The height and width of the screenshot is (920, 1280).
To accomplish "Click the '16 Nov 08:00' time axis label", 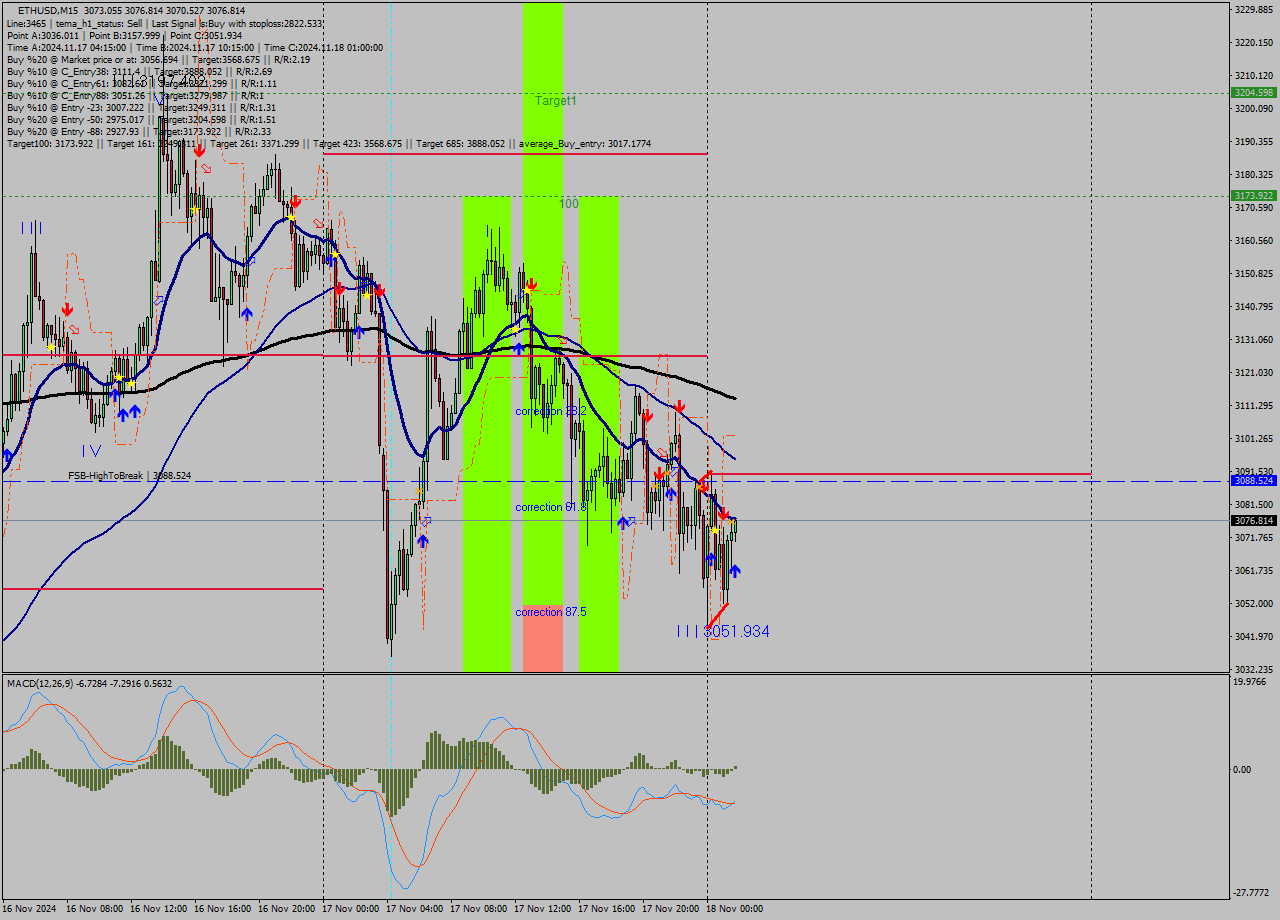I will click(95, 909).
